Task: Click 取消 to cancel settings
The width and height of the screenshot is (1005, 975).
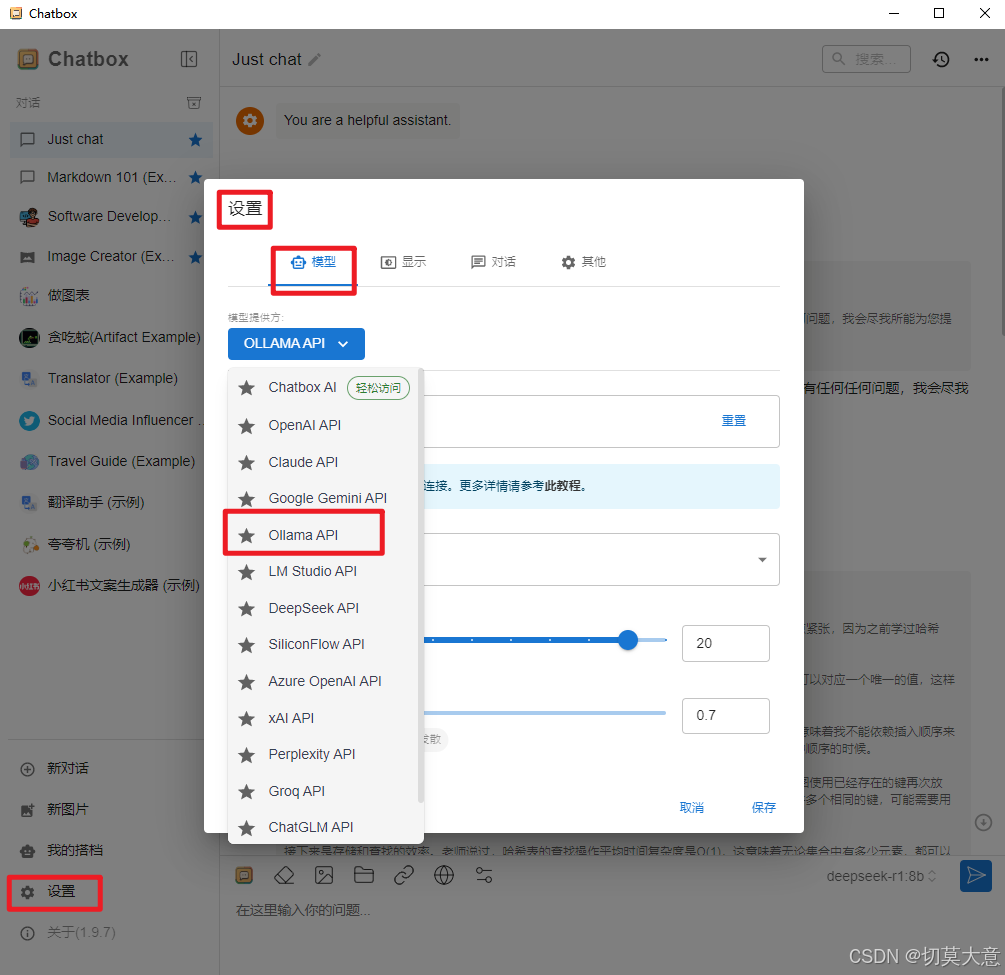Action: click(x=691, y=808)
